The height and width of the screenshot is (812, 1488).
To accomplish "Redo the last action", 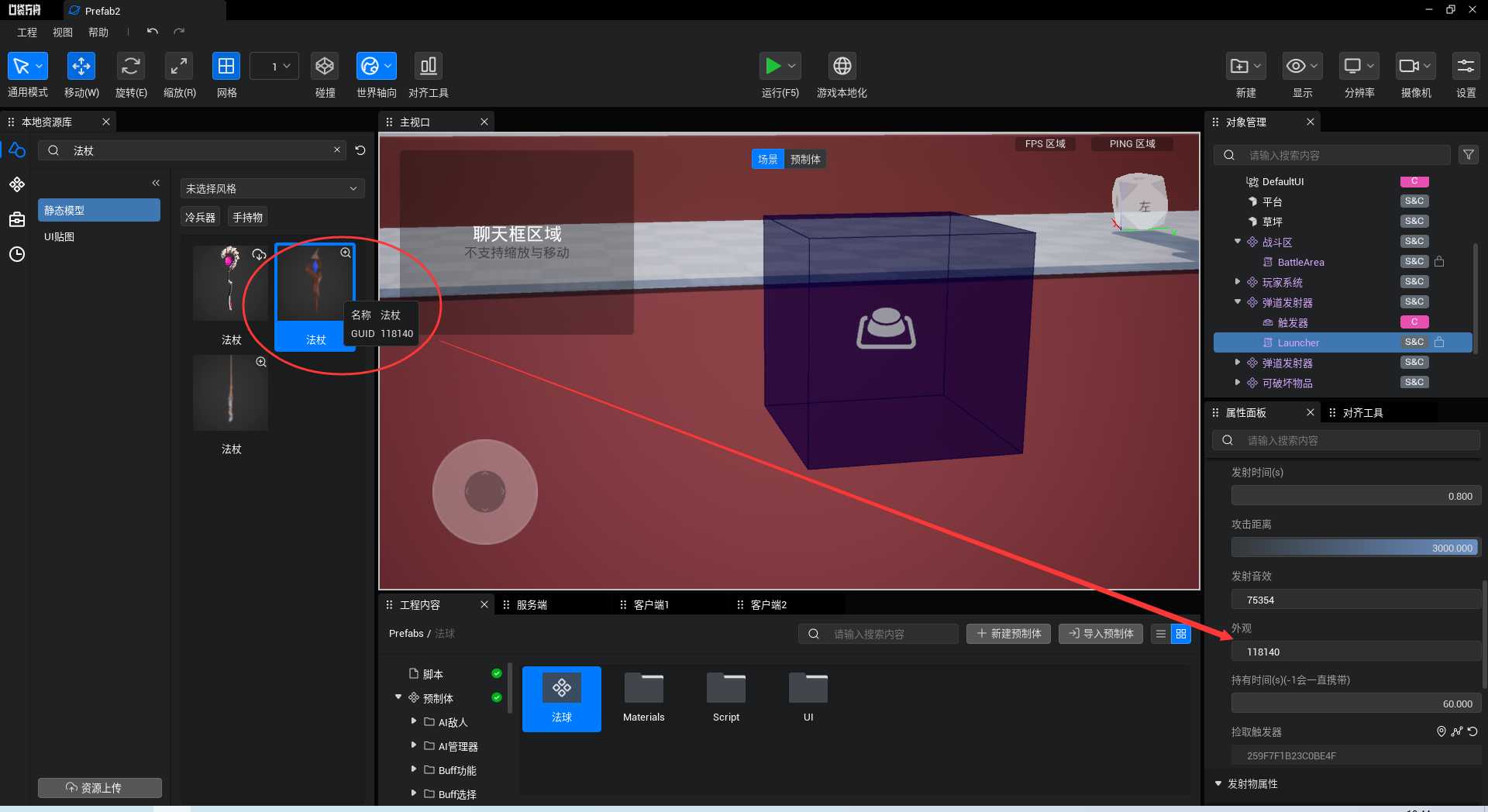I will (x=179, y=32).
